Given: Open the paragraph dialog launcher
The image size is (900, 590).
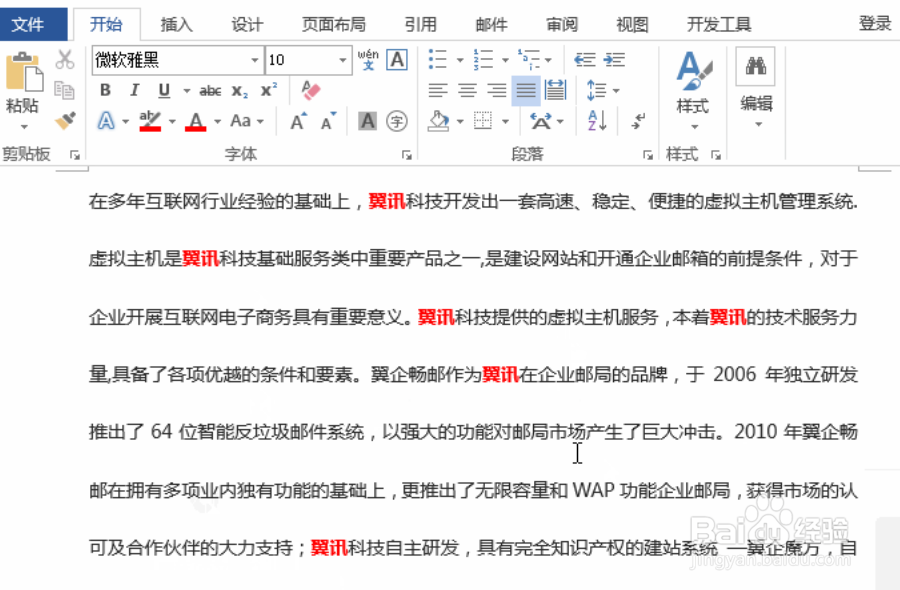Looking at the screenshot, I should click(x=648, y=155).
